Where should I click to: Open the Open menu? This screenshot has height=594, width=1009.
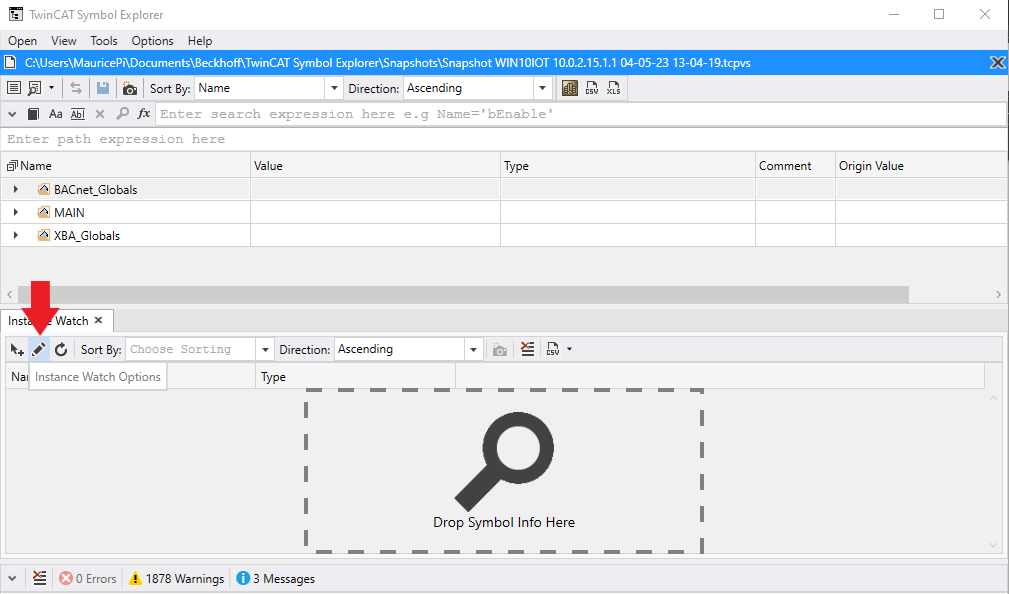23,41
